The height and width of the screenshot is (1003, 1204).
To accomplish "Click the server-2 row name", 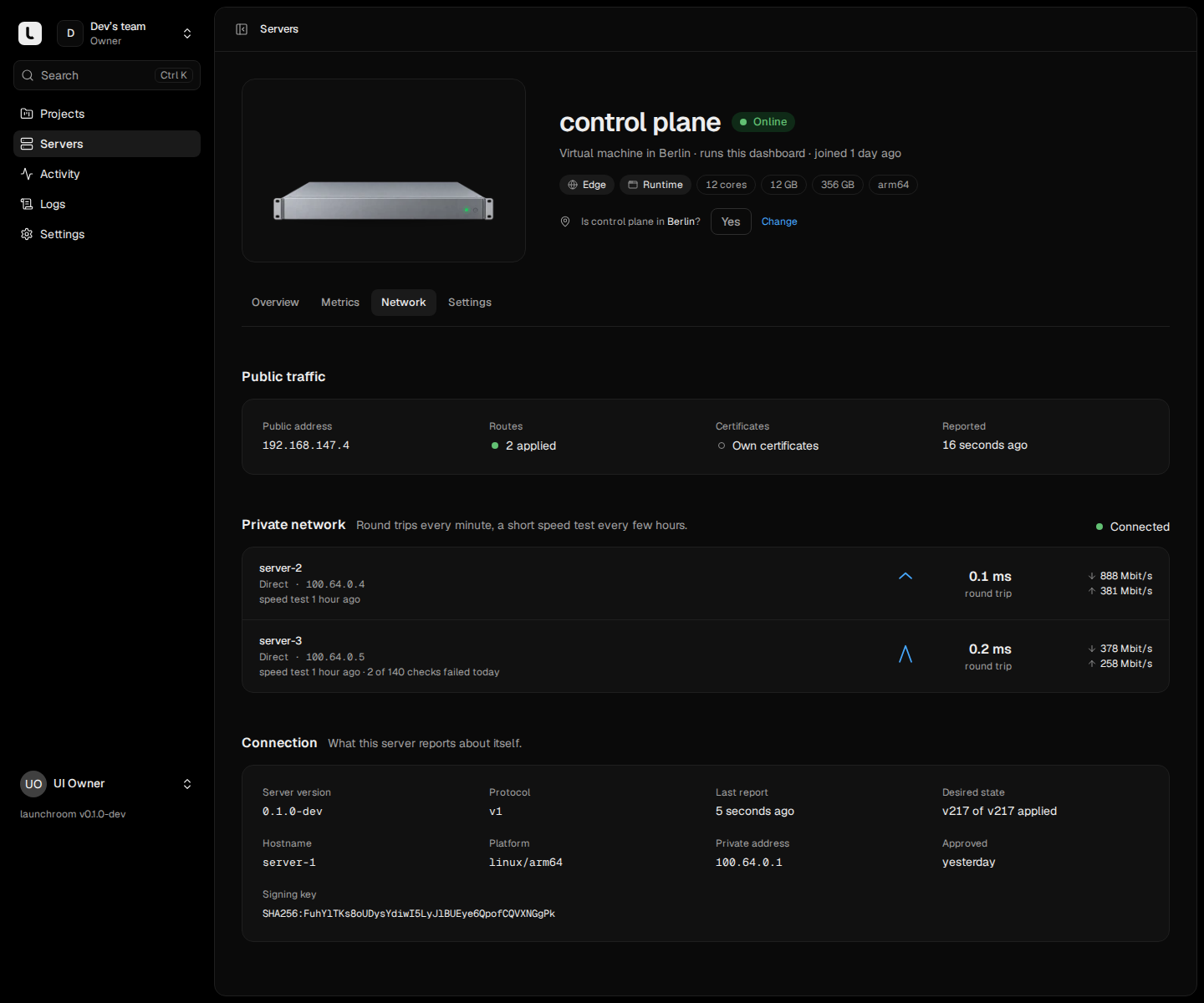I will 281,568.
